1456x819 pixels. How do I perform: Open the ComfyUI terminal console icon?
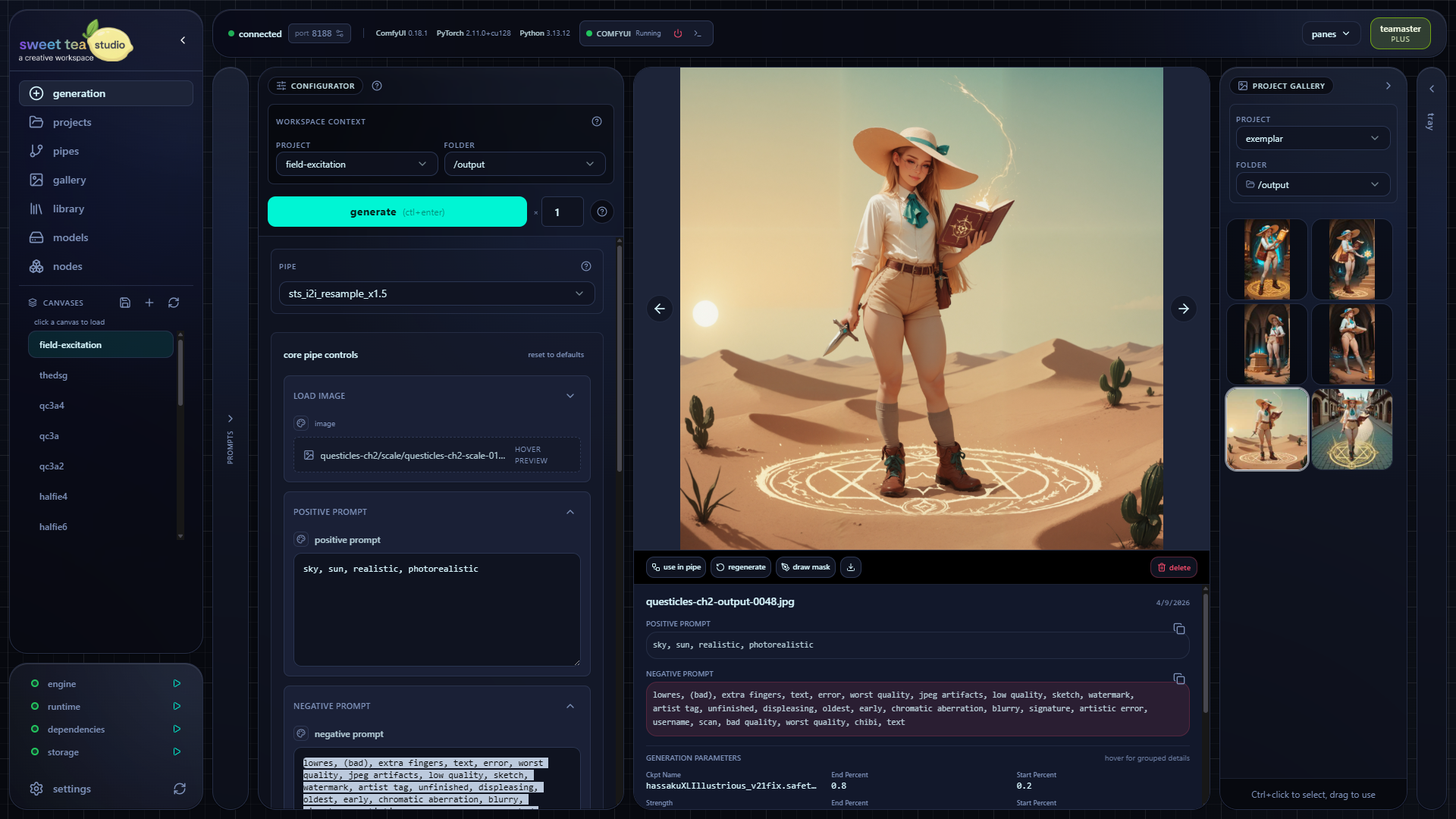698,34
